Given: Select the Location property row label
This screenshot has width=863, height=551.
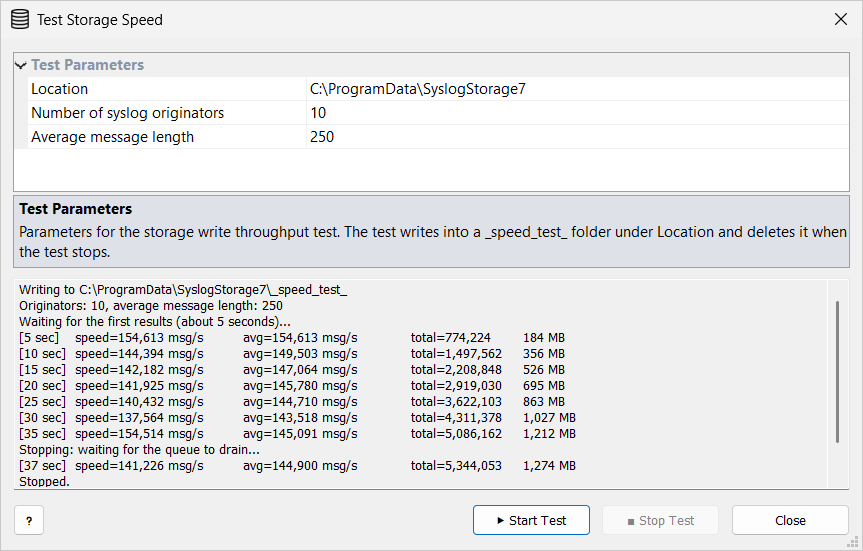Looking at the screenshot, I should pyautogui.click(x=59, y=89).
